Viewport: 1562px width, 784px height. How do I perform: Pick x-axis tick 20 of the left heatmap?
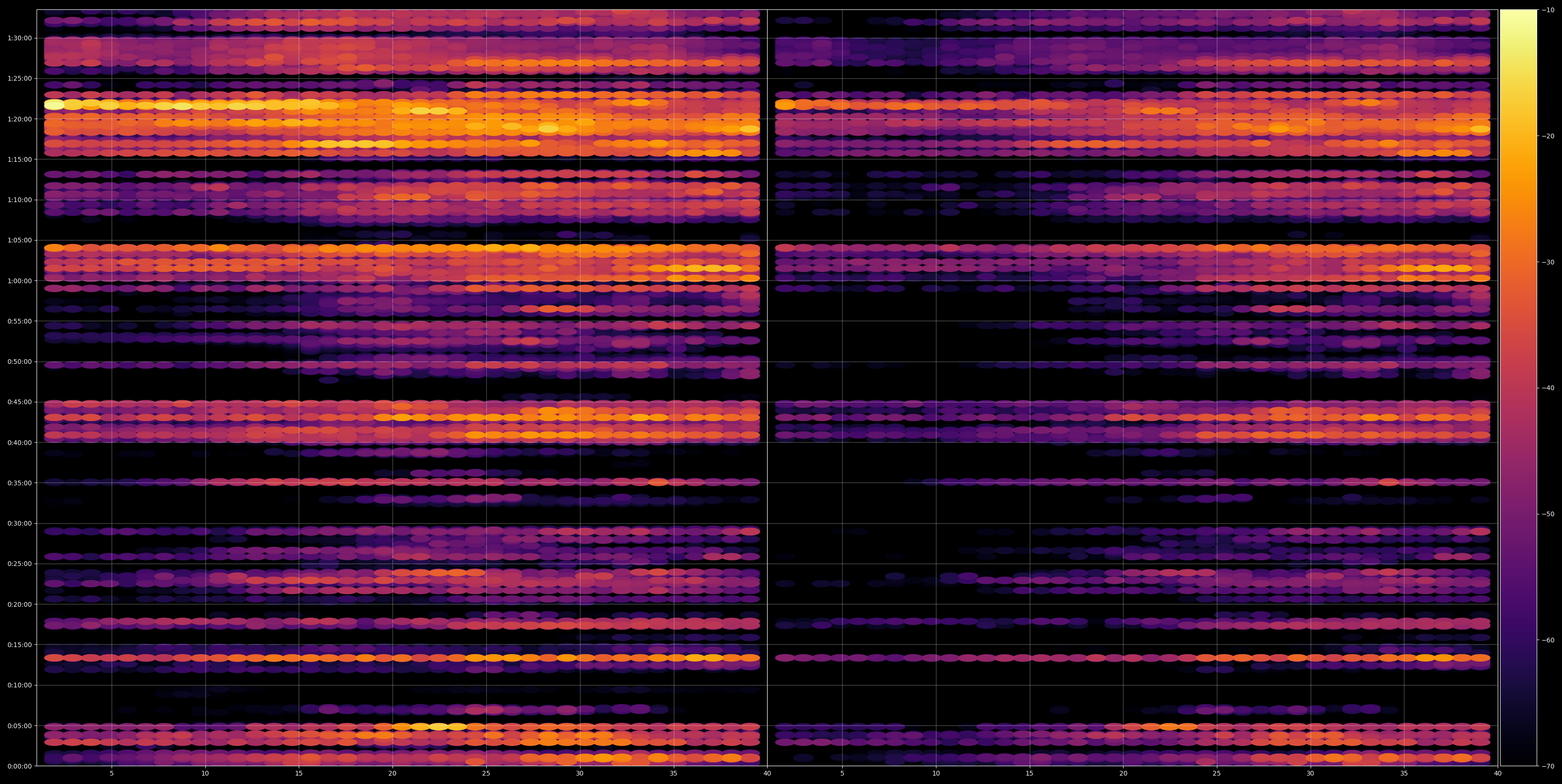pos(392,774)
